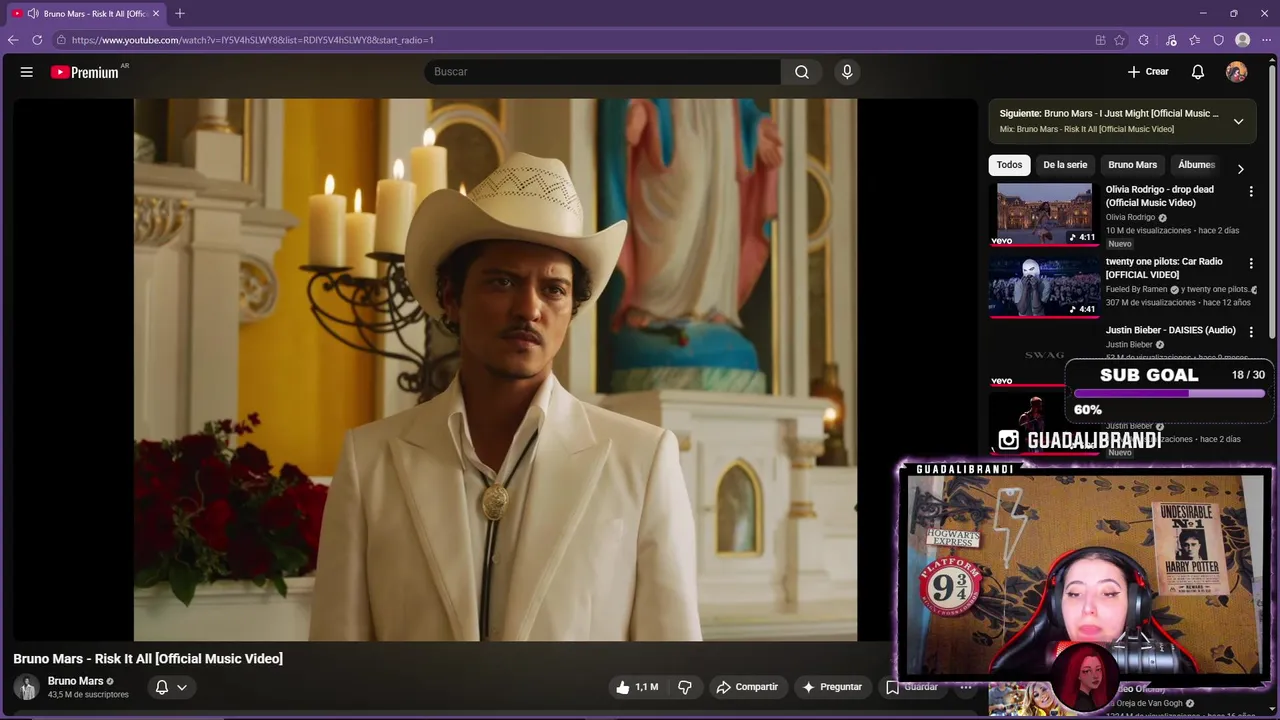Click the Compartir button
The image size is (1280, 720).
(746, 687)
